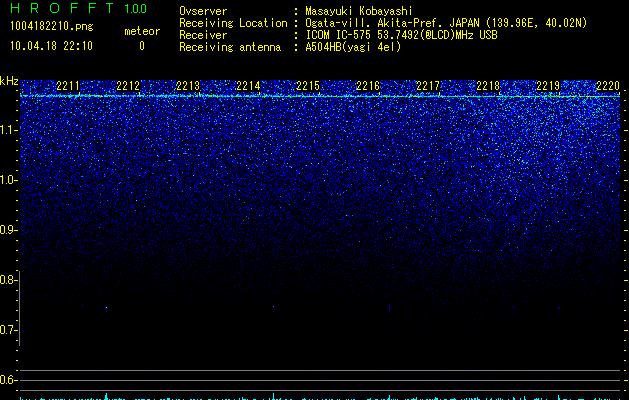
Task: Click the 2219 time marker
Action: click(548, 86)
